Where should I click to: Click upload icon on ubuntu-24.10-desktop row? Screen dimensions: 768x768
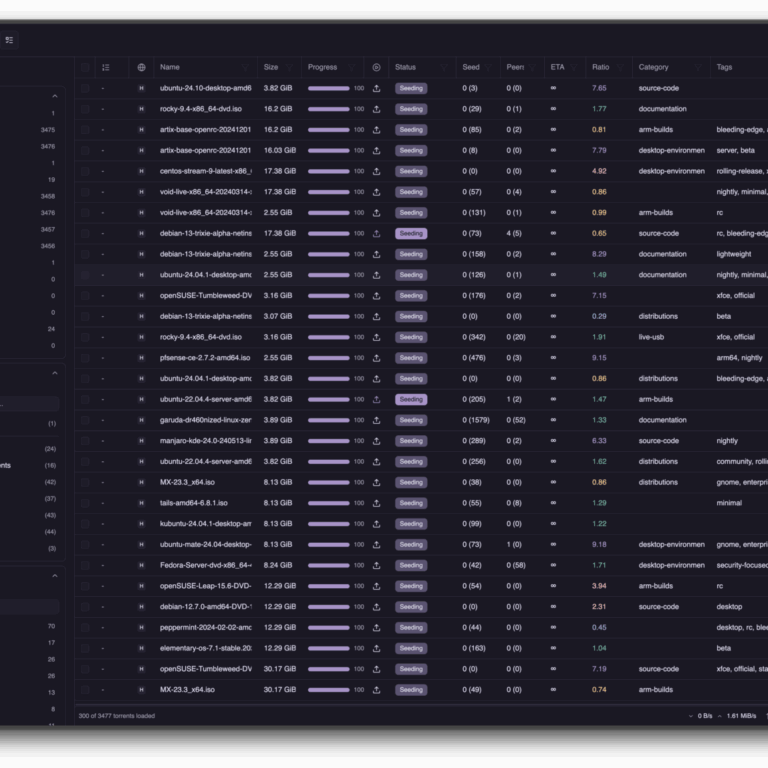[x=376, y=89]
